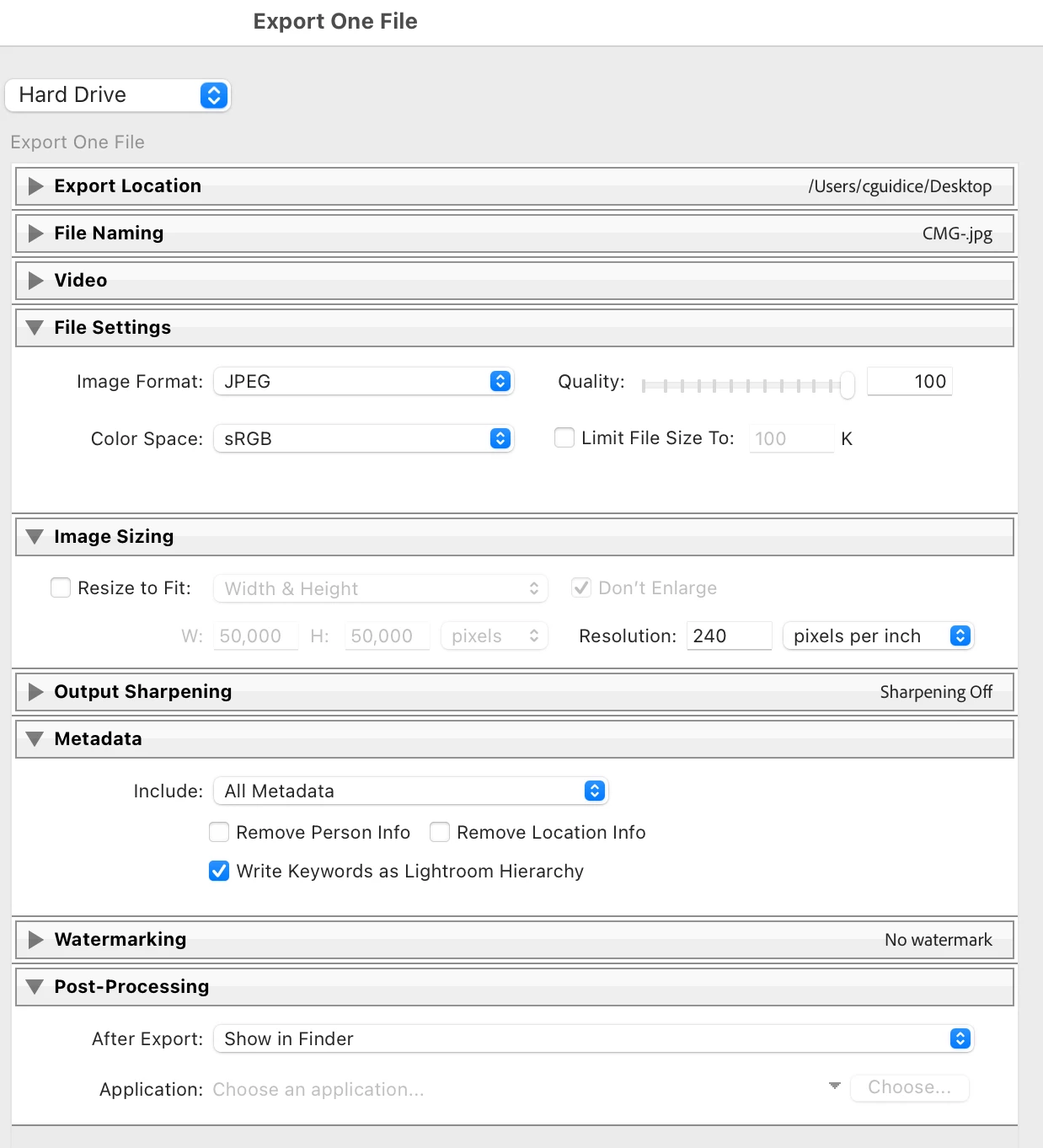Enable the Resize to Fit checkbox
Screen dimensions: 1043x1148
click(x=61, y=587)
